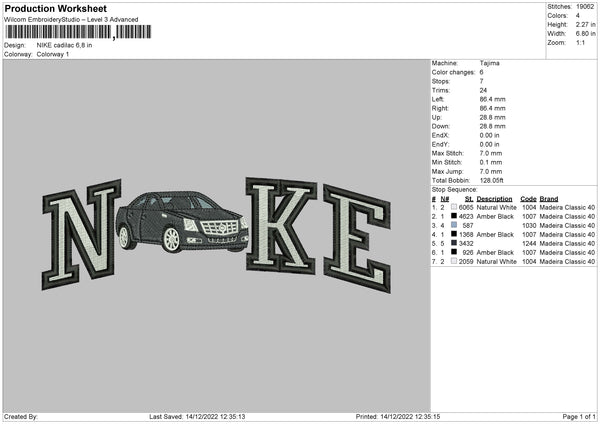Click the embroidered letter N in the design
The width and height of the screenshot is (600, 424).
coord(81,234)
